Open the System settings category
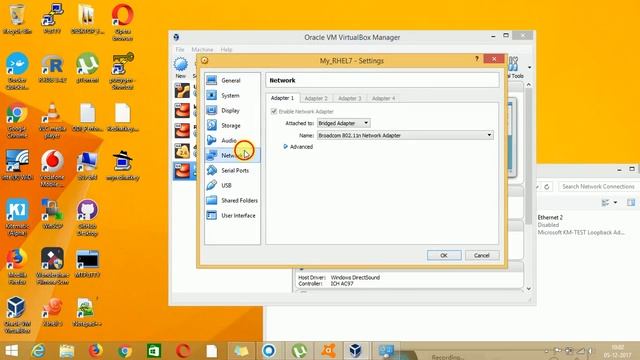The image size is (640, 360). click(232, 96)
